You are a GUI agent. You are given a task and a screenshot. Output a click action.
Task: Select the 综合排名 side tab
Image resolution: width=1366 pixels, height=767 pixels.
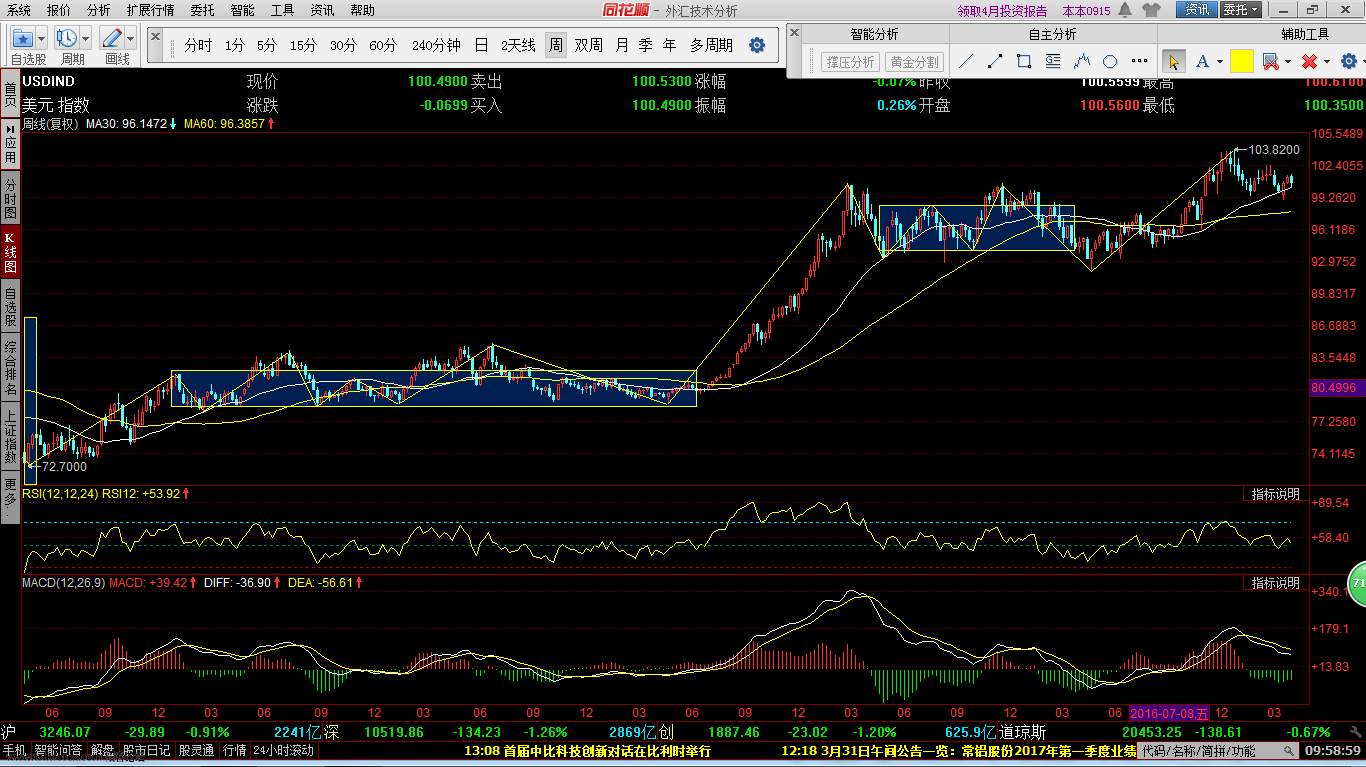[x=10, y=368]
